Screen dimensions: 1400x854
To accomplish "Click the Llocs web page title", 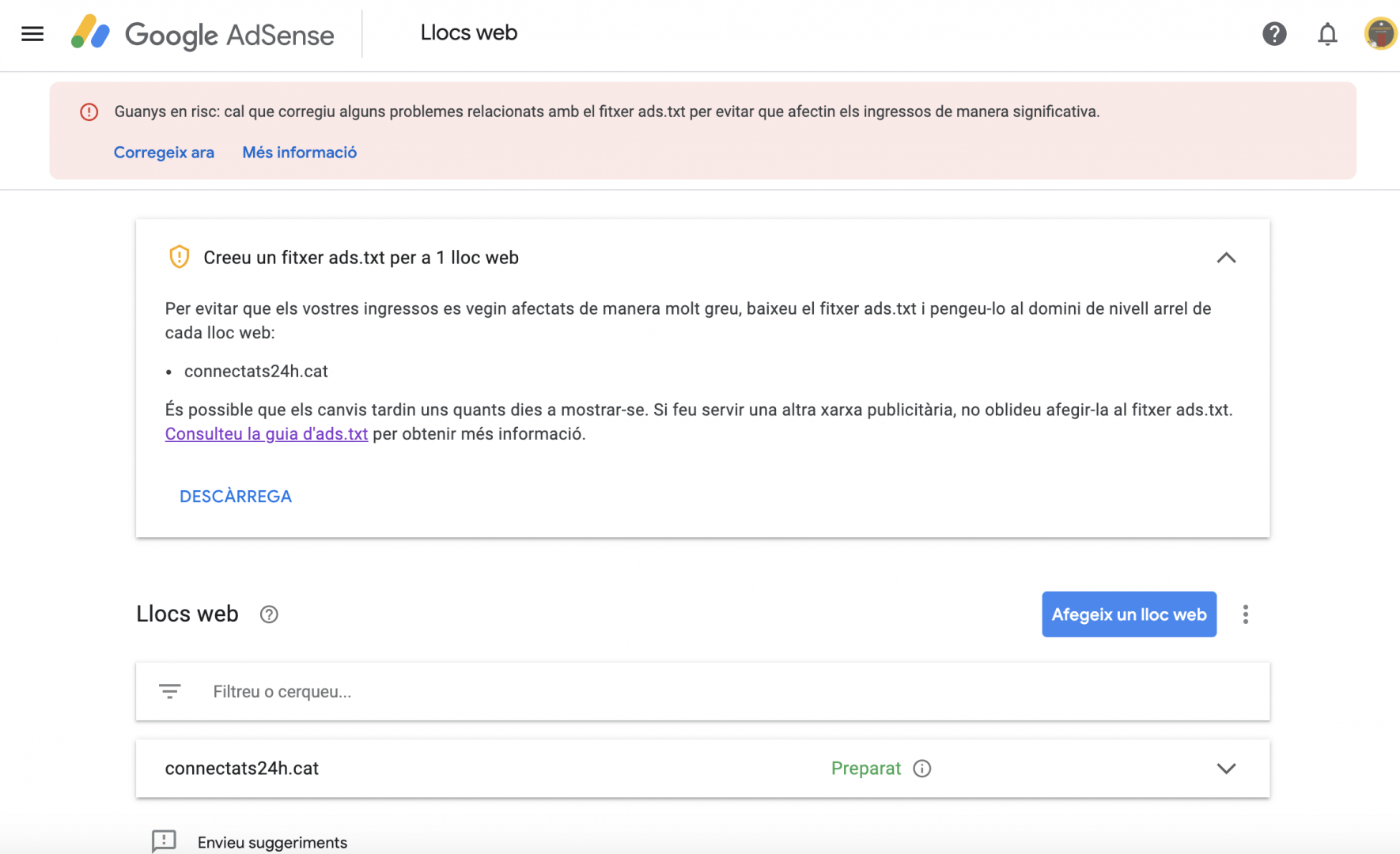I will (x=469, y=33).
